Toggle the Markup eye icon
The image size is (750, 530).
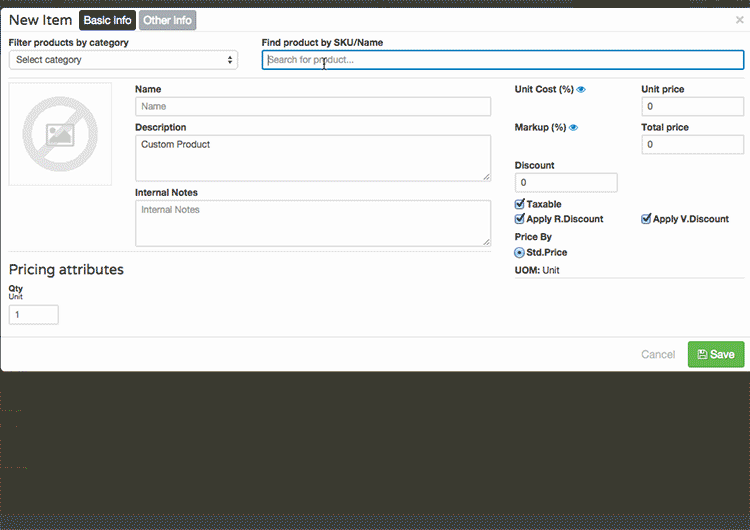(x=573, y=127)
